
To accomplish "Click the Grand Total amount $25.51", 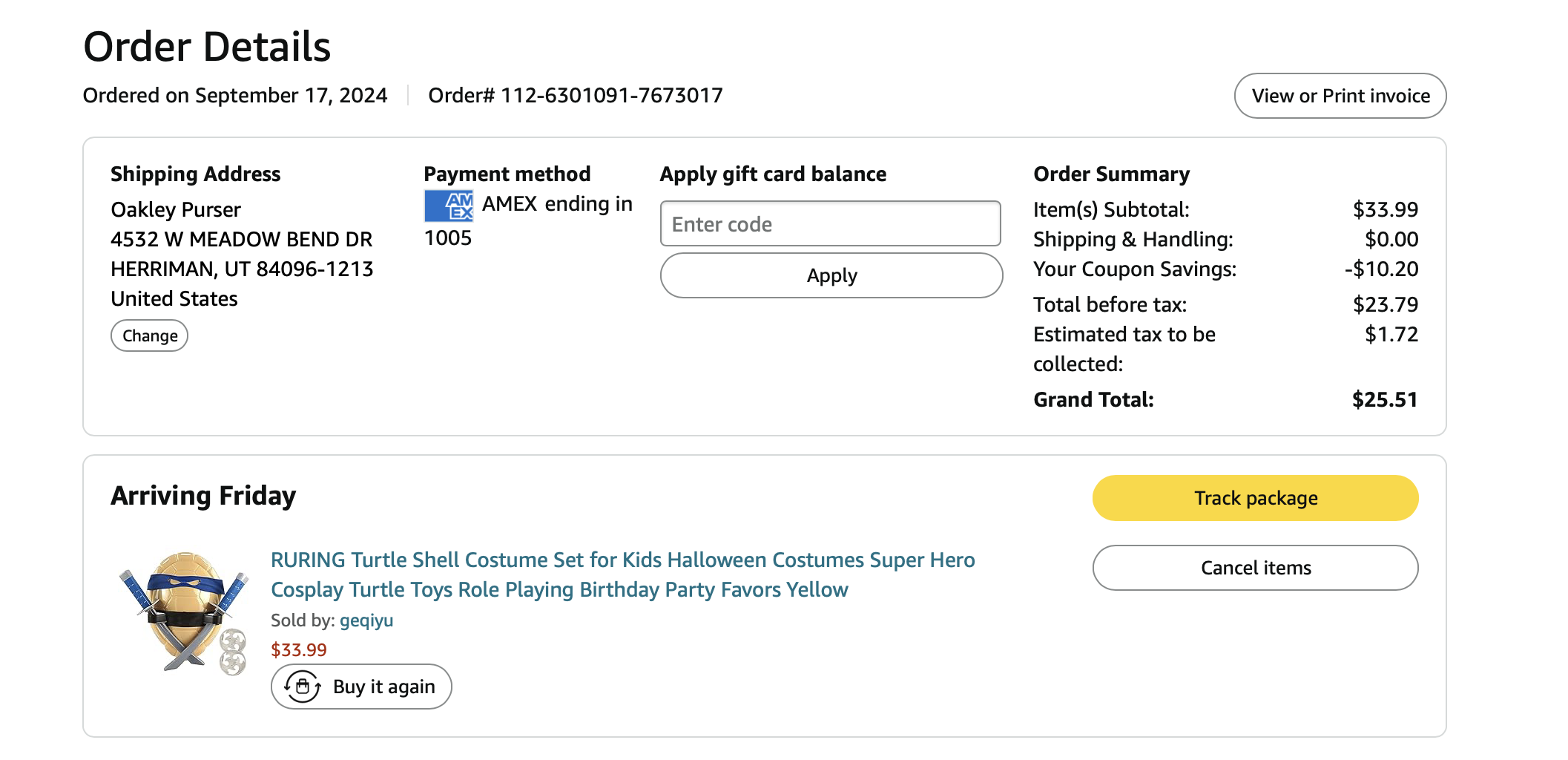I will click(x=1384, y=400).
